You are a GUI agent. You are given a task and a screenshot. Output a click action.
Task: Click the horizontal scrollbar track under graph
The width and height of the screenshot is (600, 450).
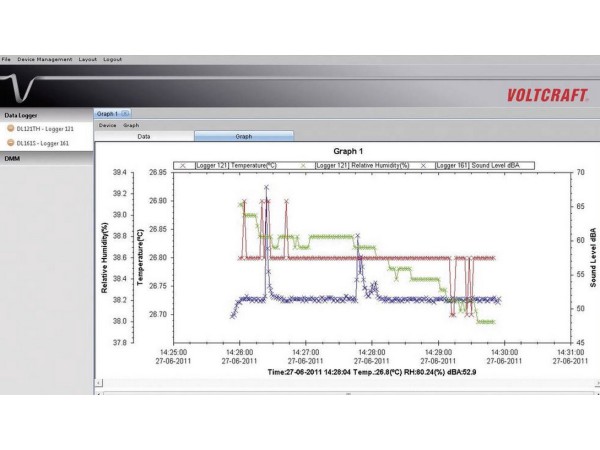[x=348, y=383]
